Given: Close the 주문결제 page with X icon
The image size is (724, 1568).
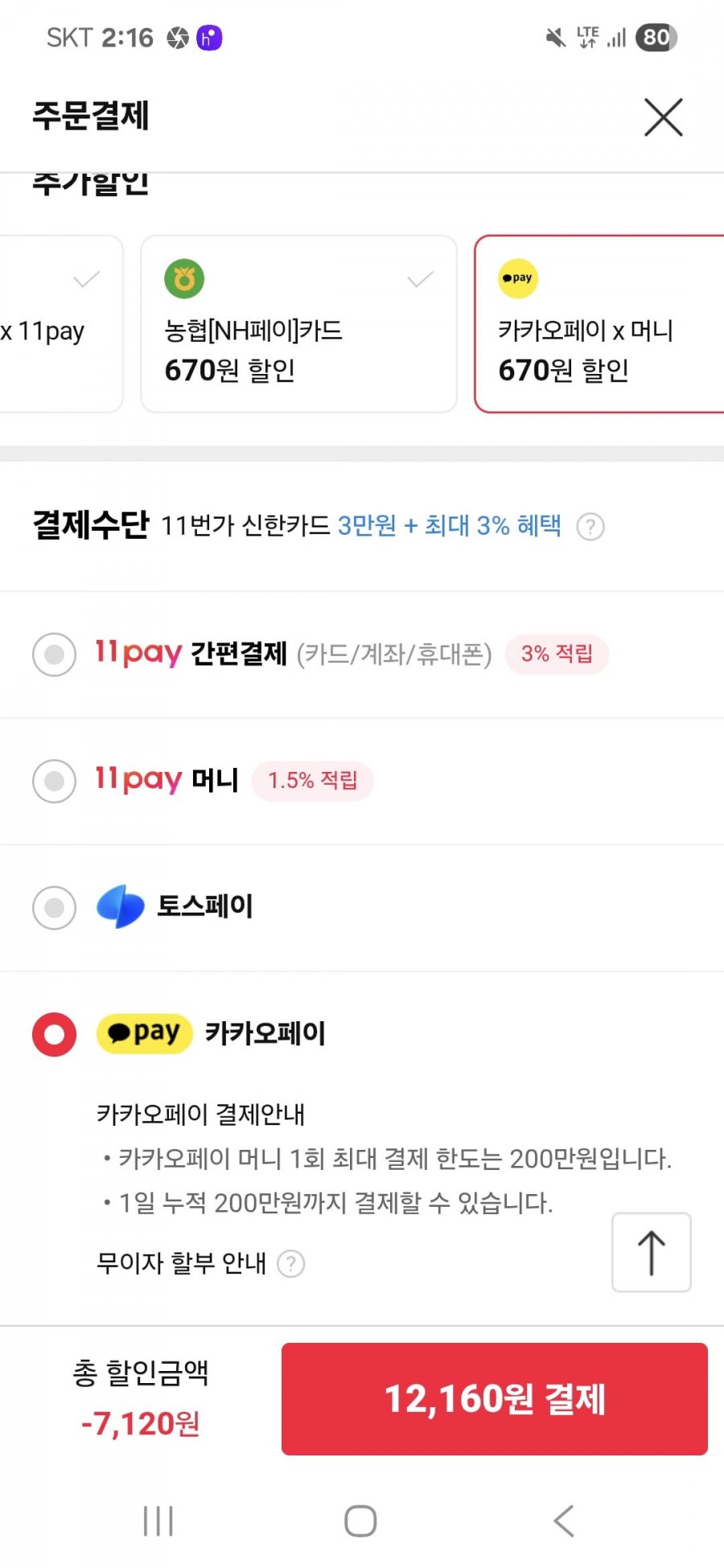Looking at the screenshot, I should (x=664, y=117).
